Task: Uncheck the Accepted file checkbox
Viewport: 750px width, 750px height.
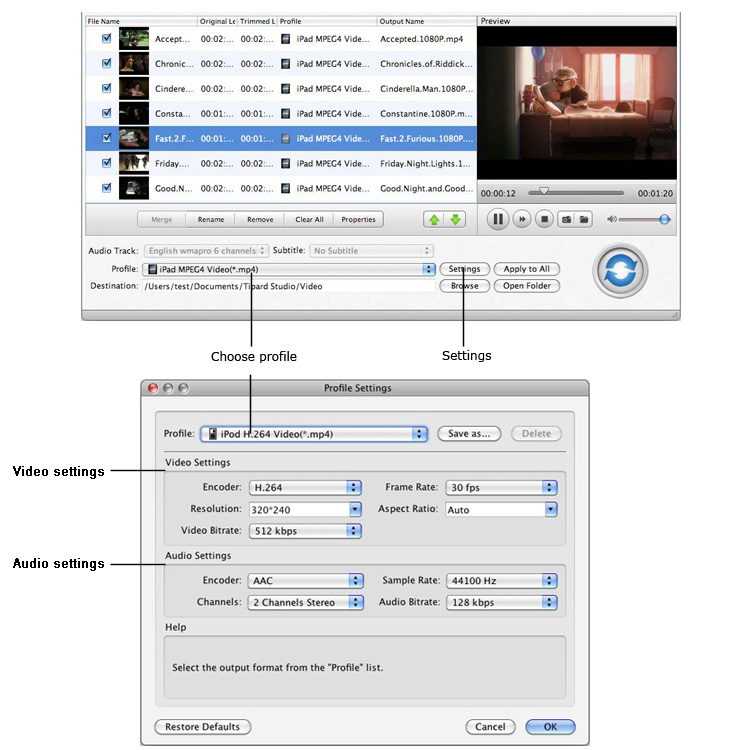Action: tap(107, 38)
